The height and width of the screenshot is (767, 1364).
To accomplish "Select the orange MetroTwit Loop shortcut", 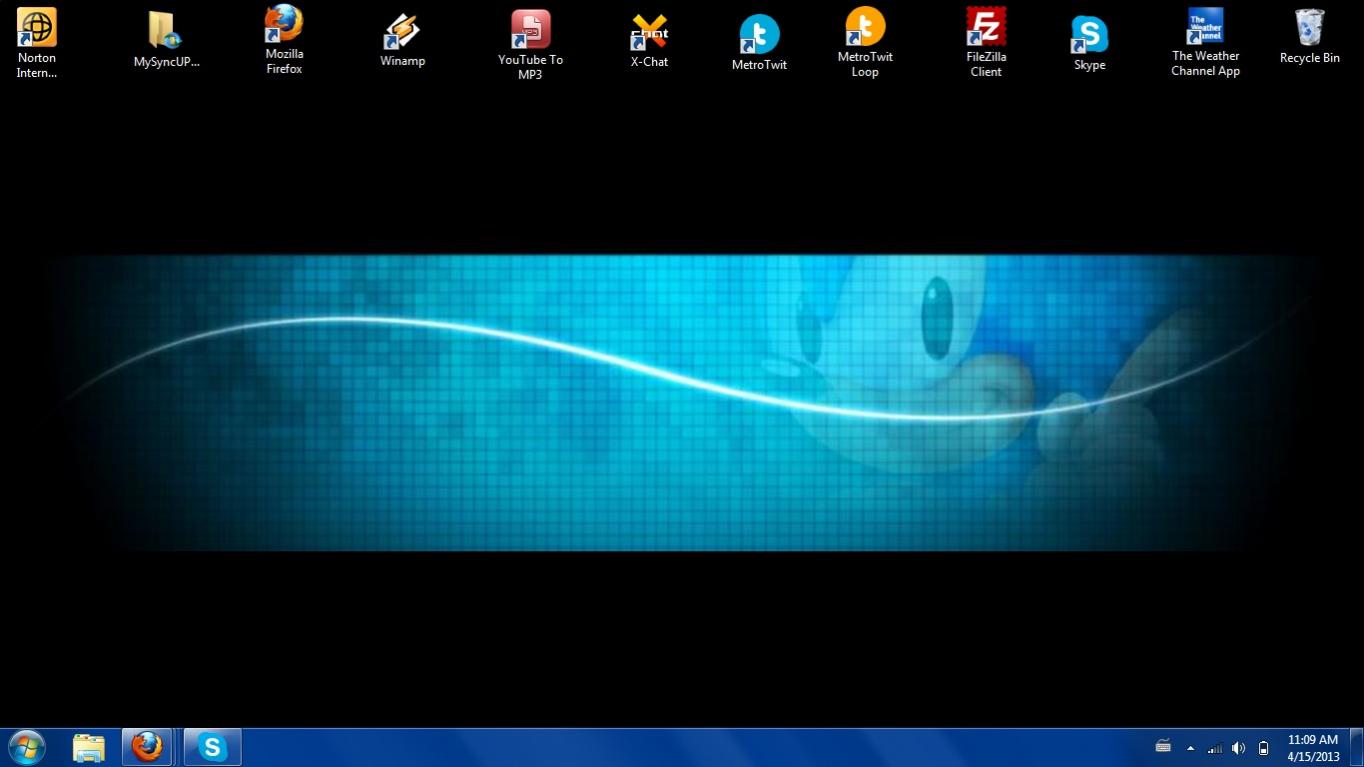I will click(x=865, y=43).
